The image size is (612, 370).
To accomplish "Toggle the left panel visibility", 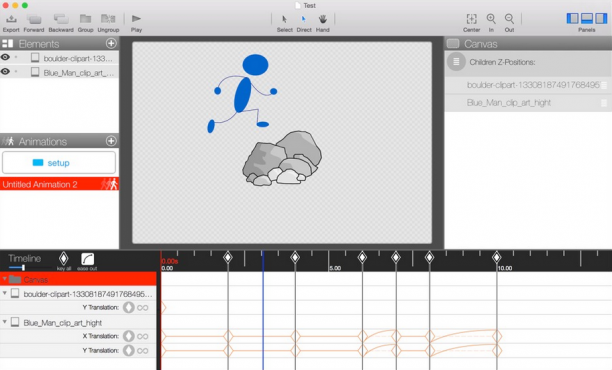I will click(573, 18).
